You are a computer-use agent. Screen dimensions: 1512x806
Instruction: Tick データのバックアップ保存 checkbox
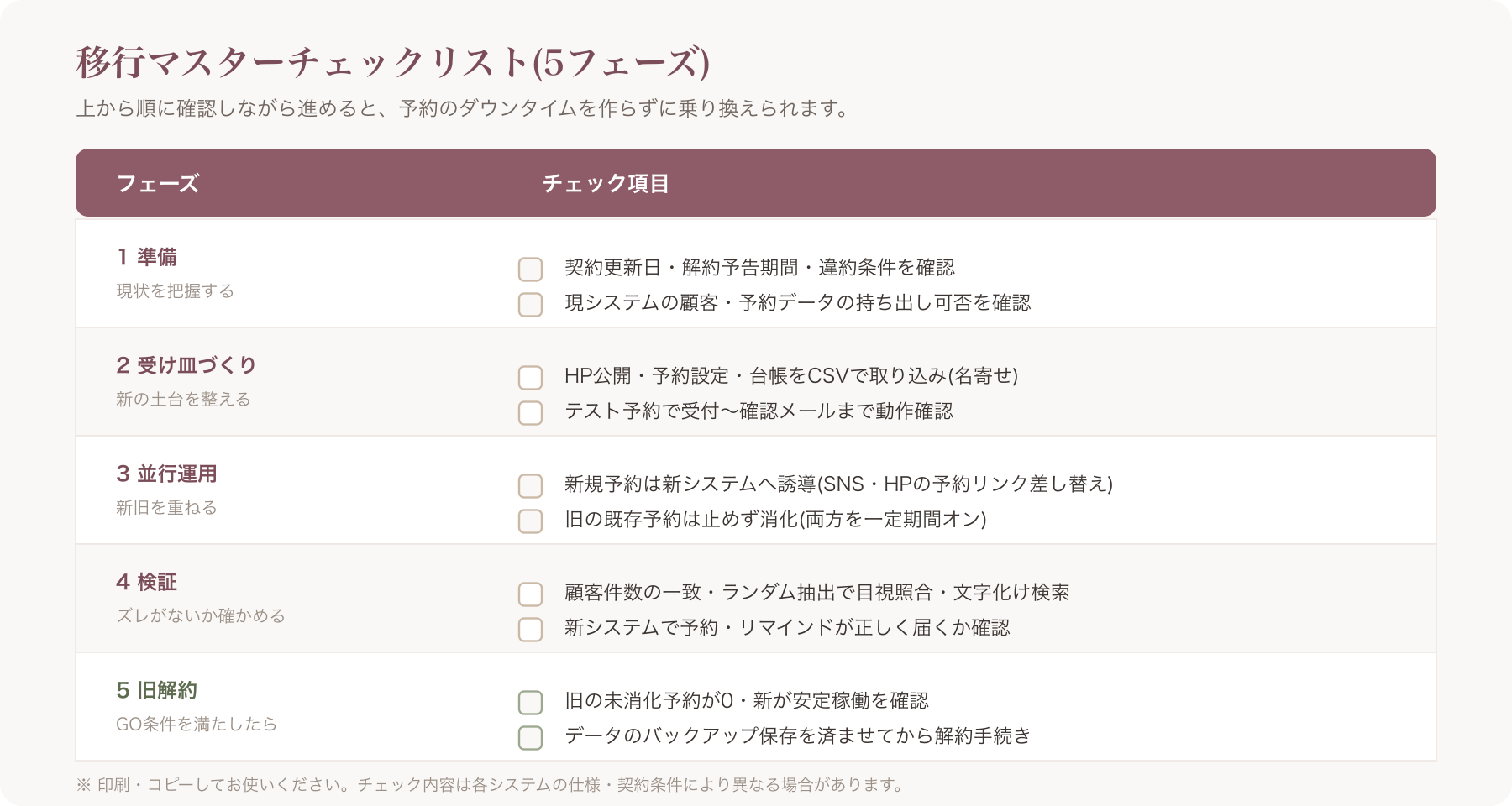pos(530,737)
